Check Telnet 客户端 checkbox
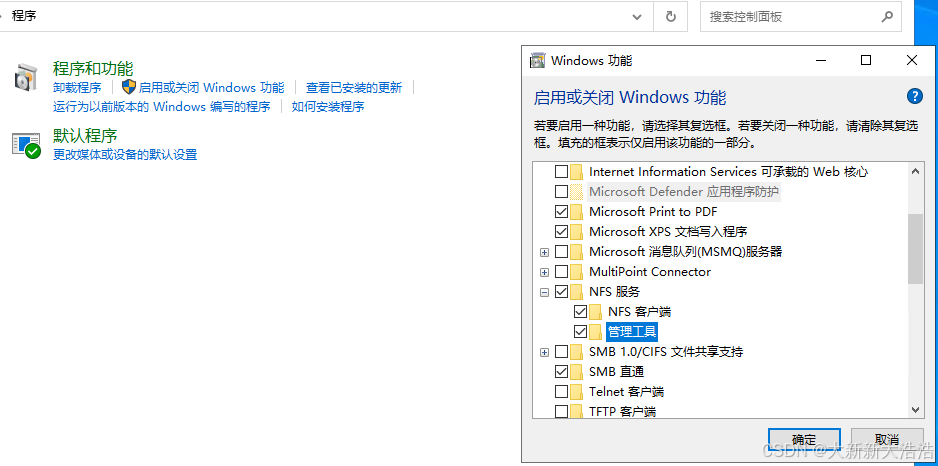 tap(561, 392)
